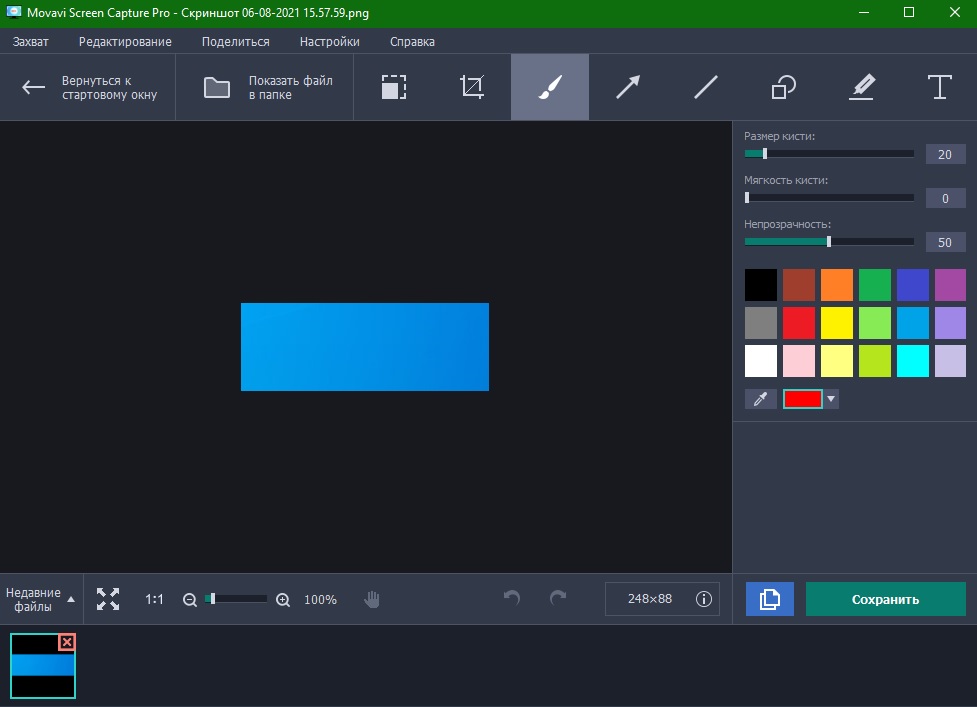Open the Поделиться menu
This screenshot has width=977, height=707.
[236, 42]
